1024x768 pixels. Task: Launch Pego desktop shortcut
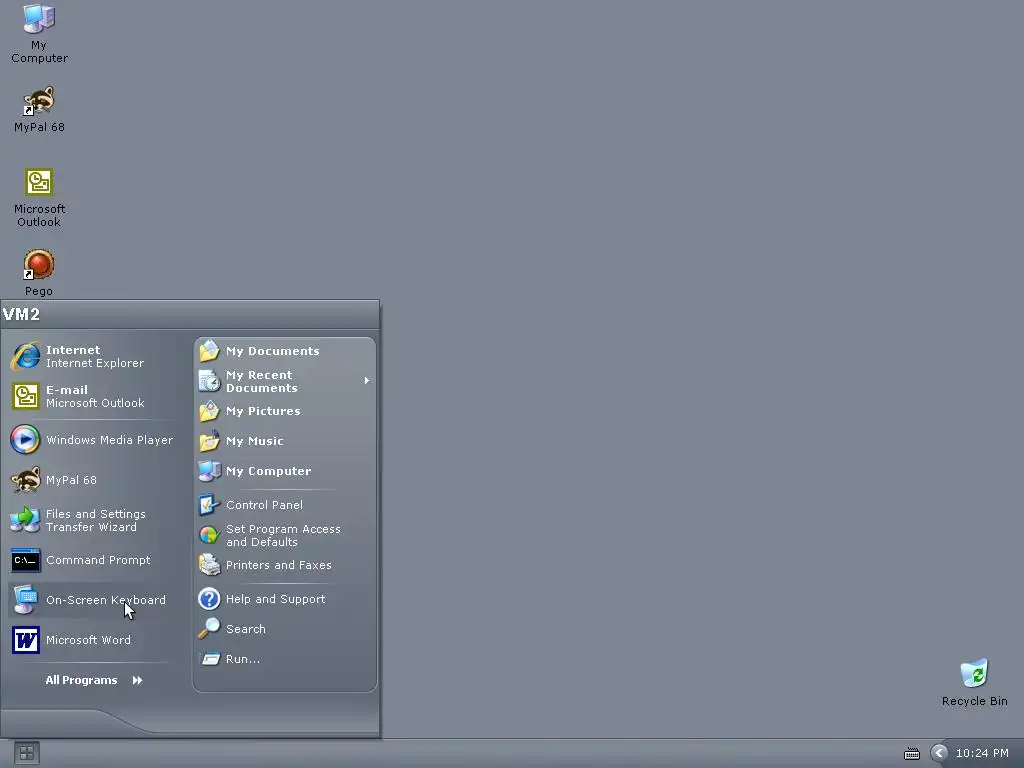(39, 273)
